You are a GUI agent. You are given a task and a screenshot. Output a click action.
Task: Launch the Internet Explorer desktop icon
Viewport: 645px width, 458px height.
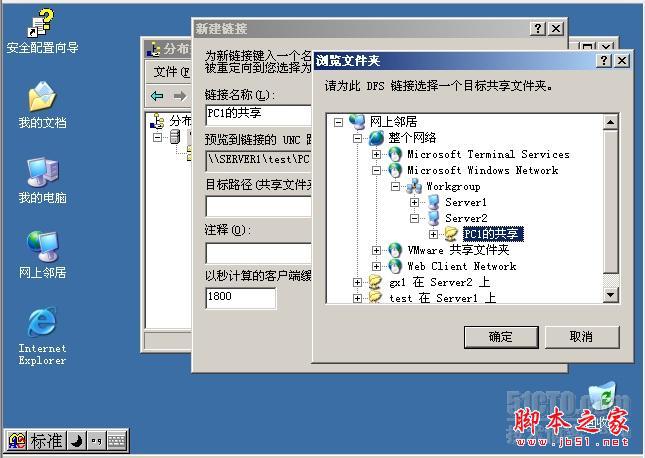42,335
